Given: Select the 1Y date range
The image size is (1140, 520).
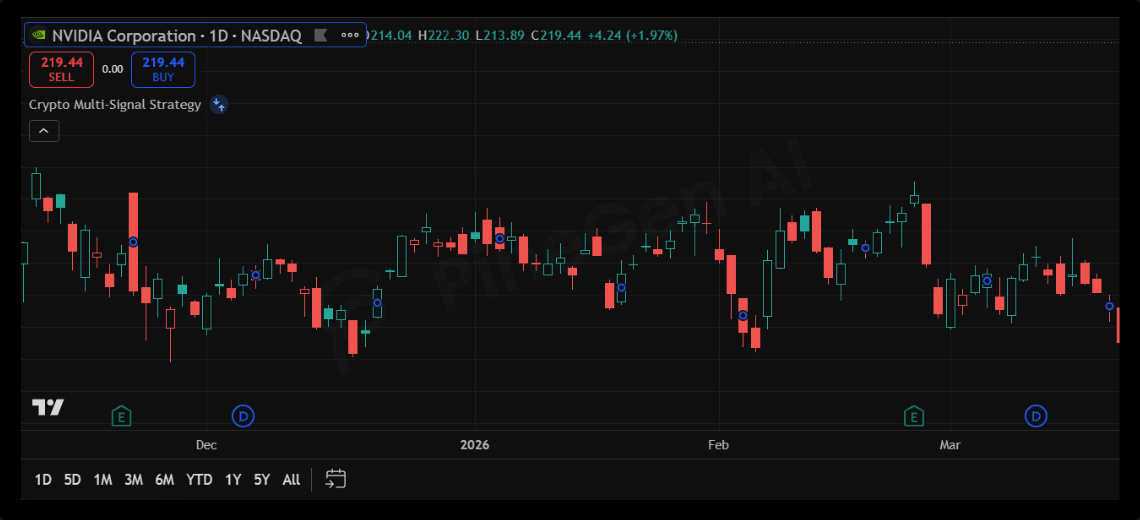Looking at the screenshot, I should [233, 480].
